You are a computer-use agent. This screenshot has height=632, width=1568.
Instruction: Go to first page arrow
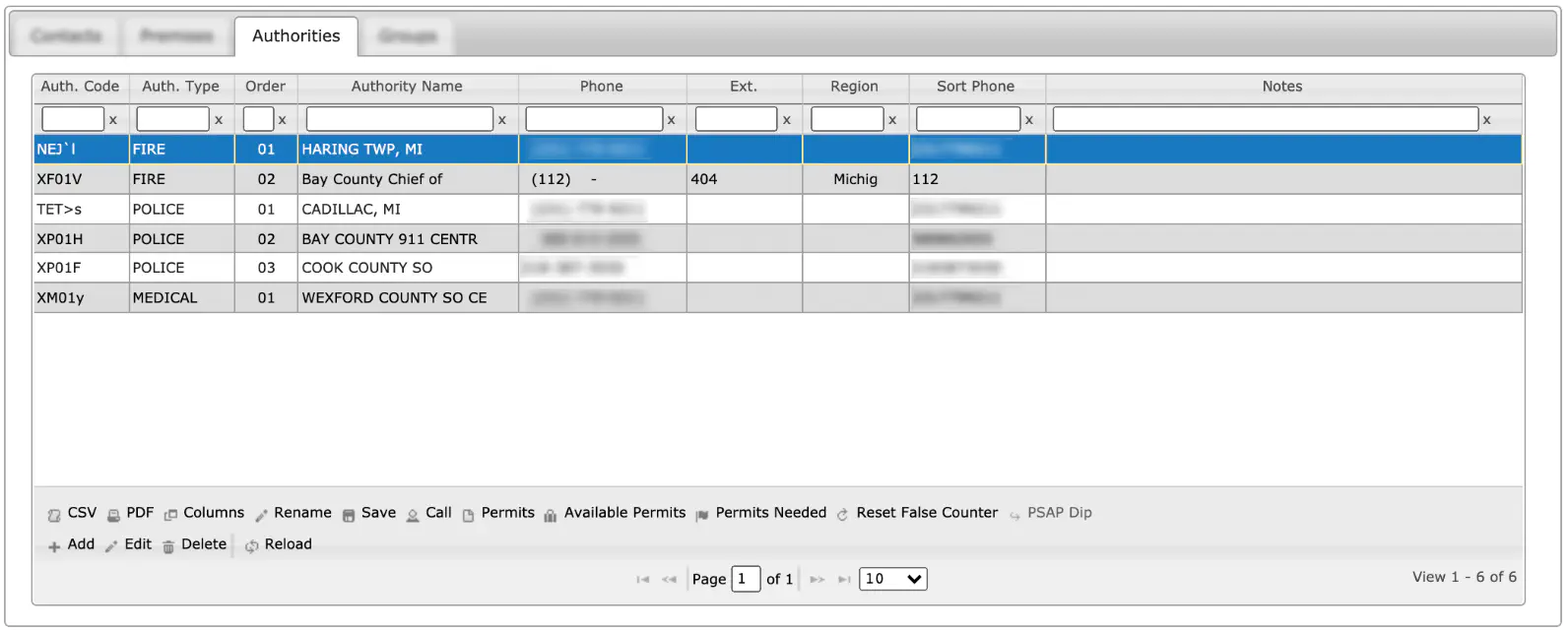pos(643,580)
